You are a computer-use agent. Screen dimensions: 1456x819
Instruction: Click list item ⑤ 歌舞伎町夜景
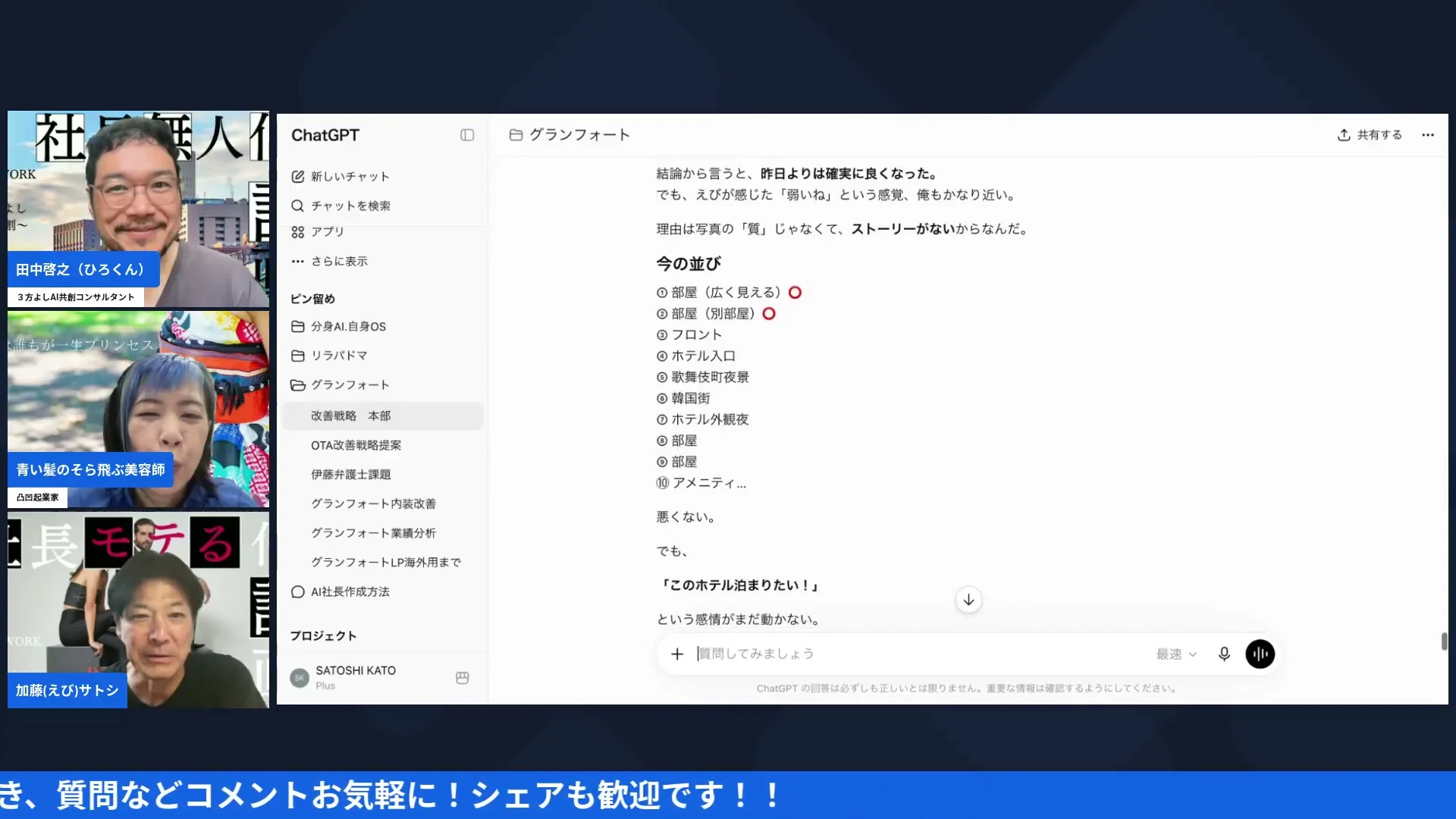point(703,378)
